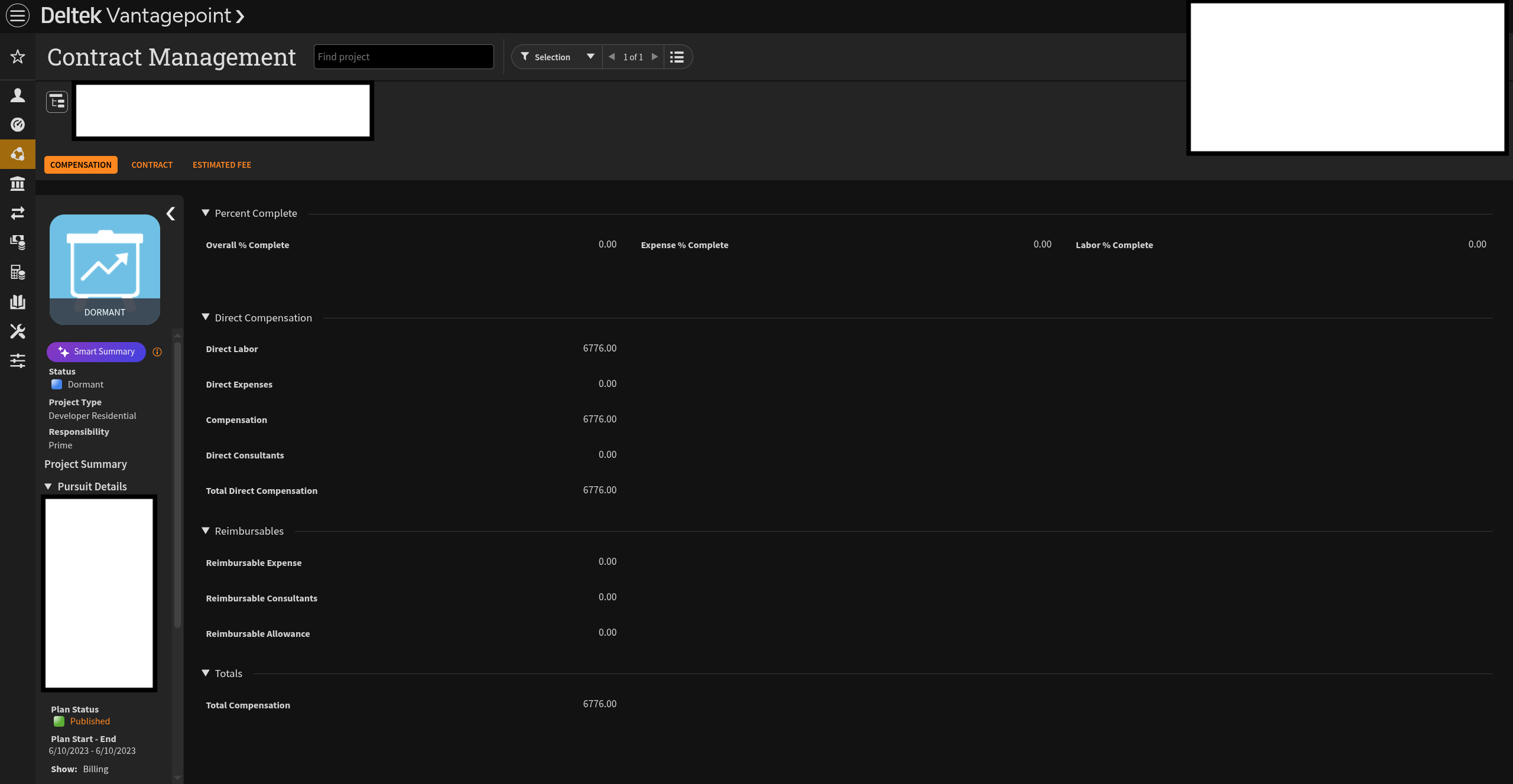Open the dashboard gauge sidebar icon
The height and width of the screenshot is (784, 1513).
point(18,125)
